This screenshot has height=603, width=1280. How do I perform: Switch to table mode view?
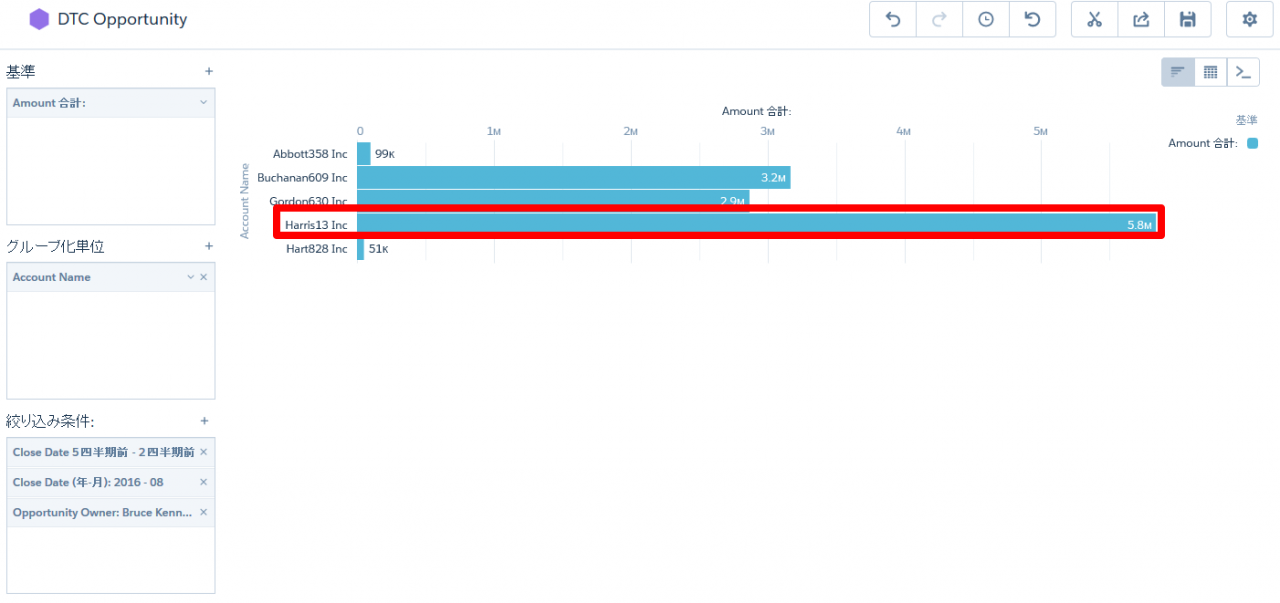[1210, 72]
